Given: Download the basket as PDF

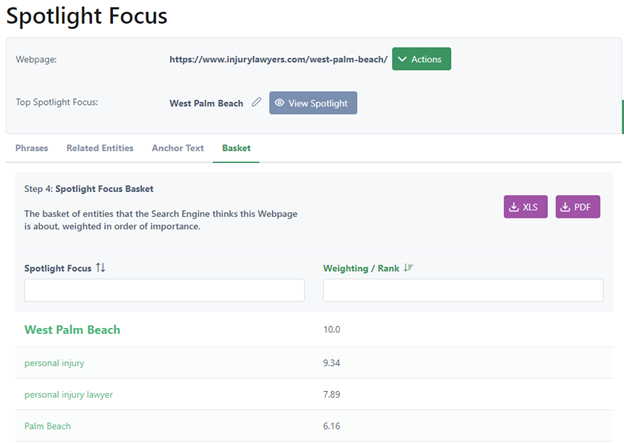Looking at the screenshot, I should coord(577,207).
